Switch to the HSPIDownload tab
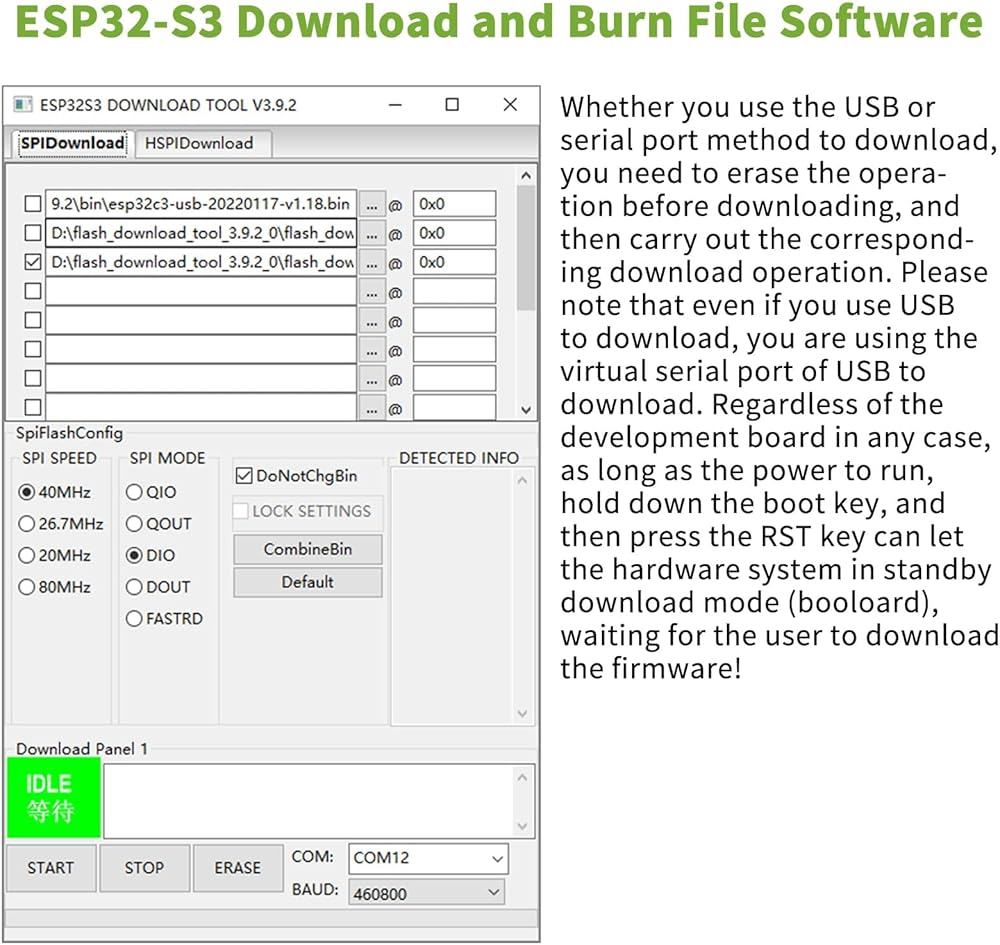 click(200, 143)
